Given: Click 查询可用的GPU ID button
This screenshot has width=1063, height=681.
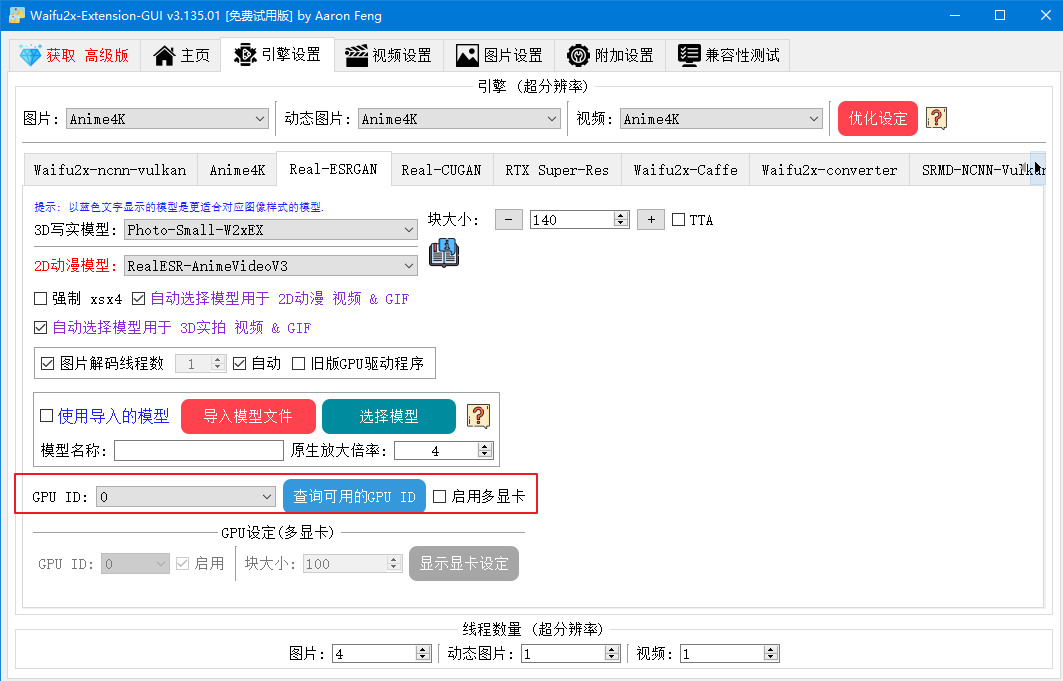Looking at the screenshot, I should (x=355, y=497).
